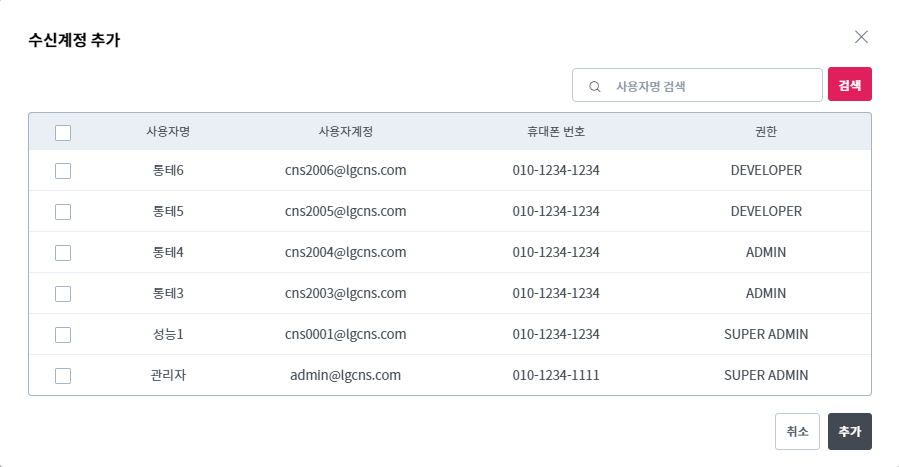This screenshot has width=899, height=467.
Task: Close the 수신계정 추가 dialog
Action: pyautogui.click(x=861, y=37)
